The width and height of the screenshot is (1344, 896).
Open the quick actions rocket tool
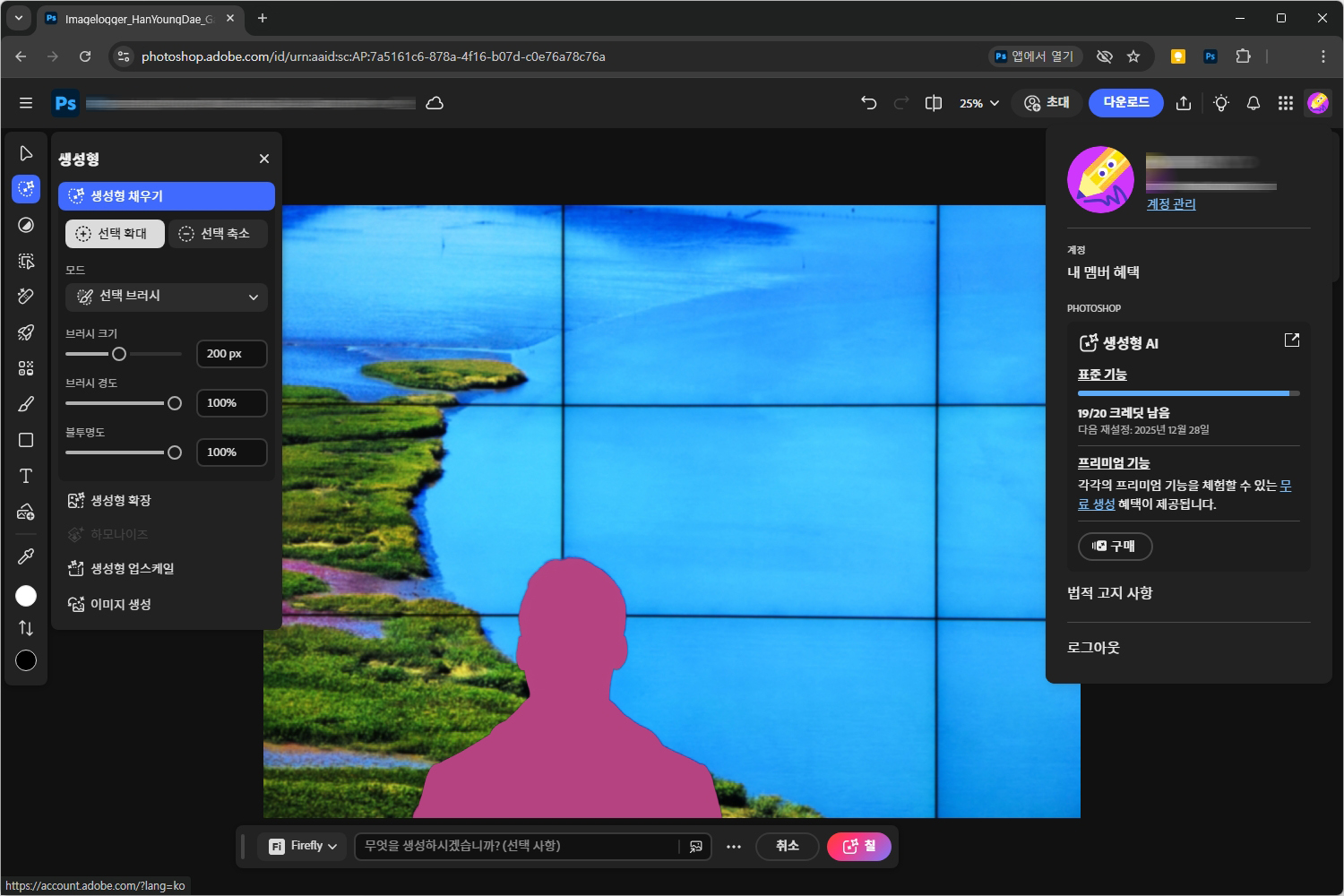(x=26, y=332)
